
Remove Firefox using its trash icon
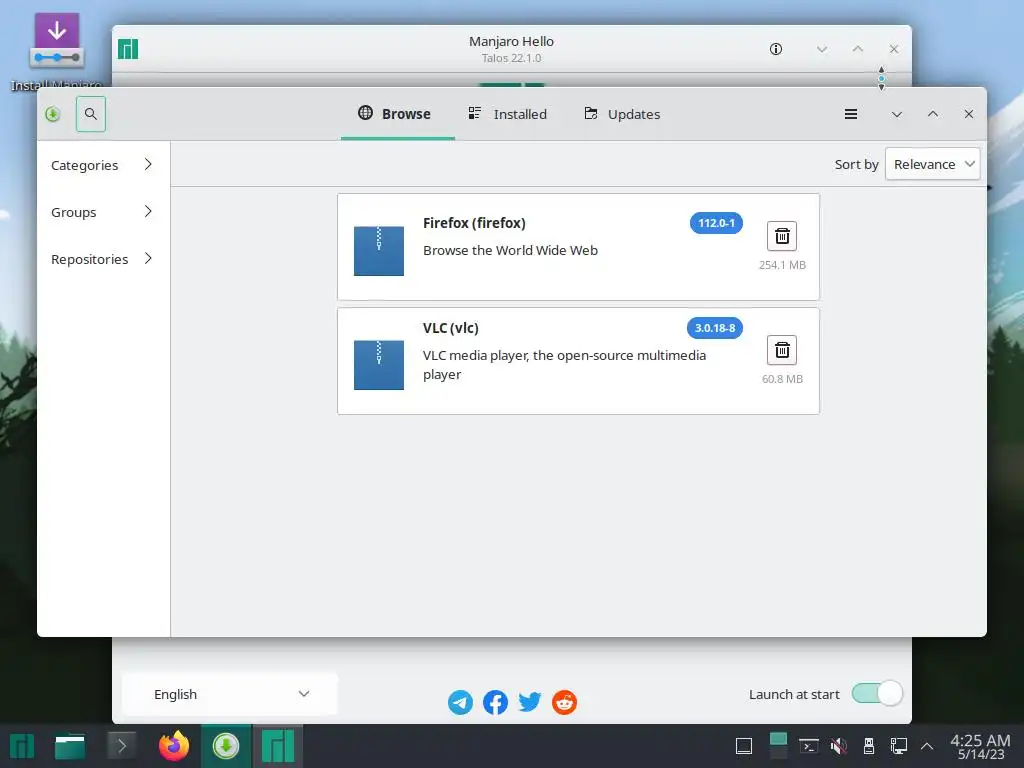(782, 236)
